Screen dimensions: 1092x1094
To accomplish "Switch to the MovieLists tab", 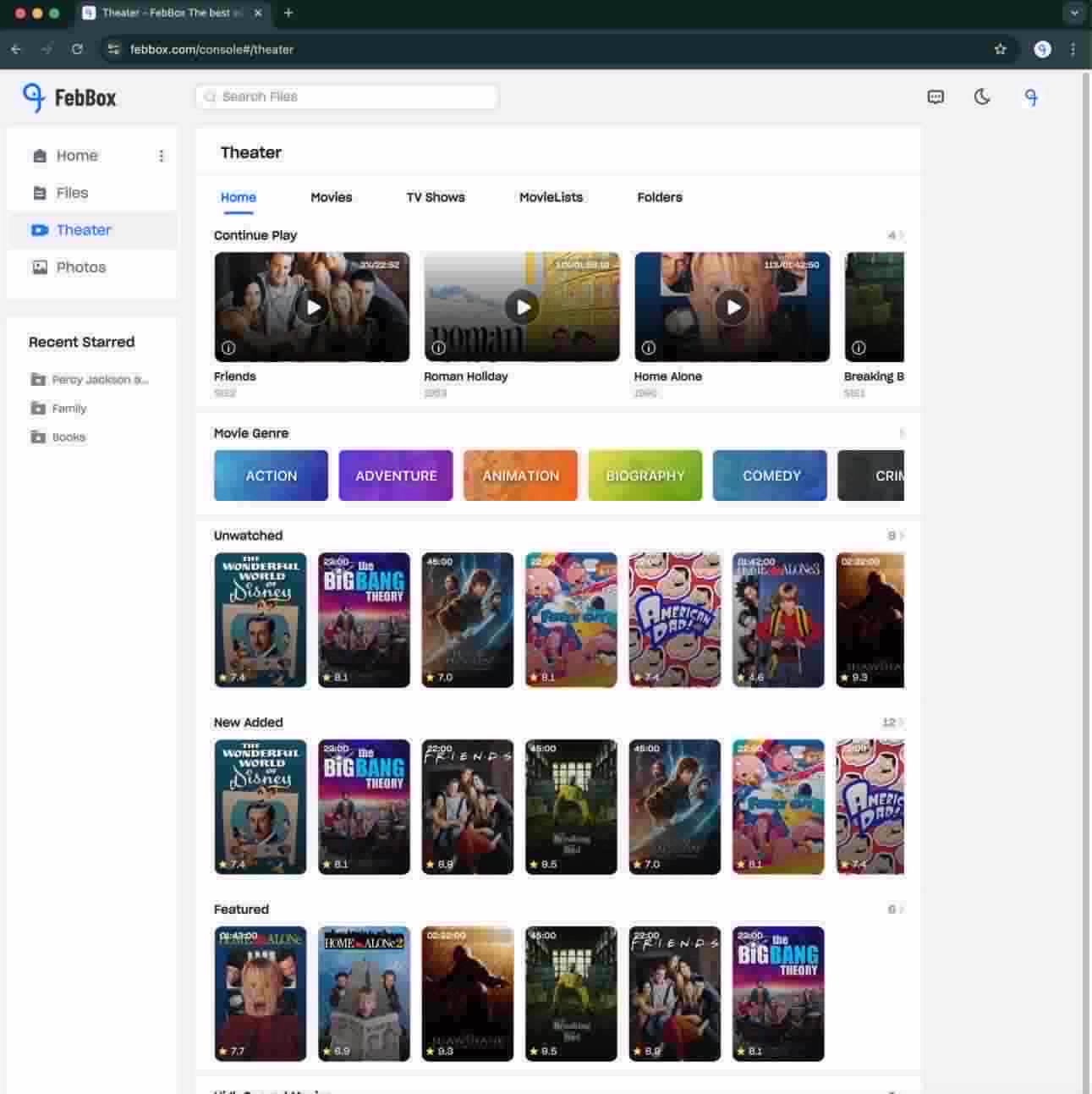I will point(551,197).
